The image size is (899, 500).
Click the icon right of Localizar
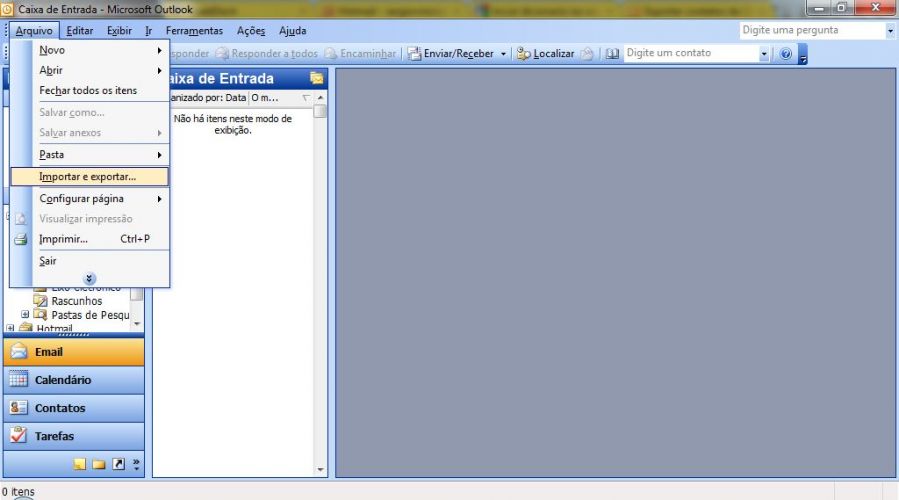pyautogui.click(x=587, y=53)
